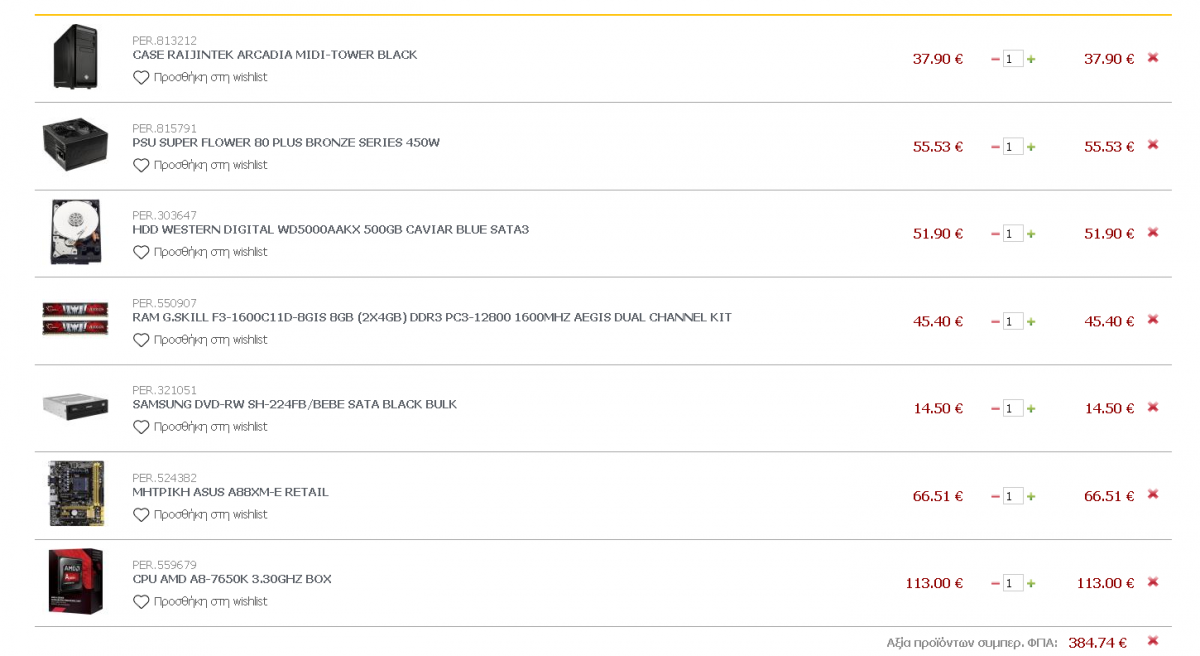Click quantity field for ASUS motherboard
Image resolution: width=1200 pixels, height=656 pixels.
(1013, 496)
